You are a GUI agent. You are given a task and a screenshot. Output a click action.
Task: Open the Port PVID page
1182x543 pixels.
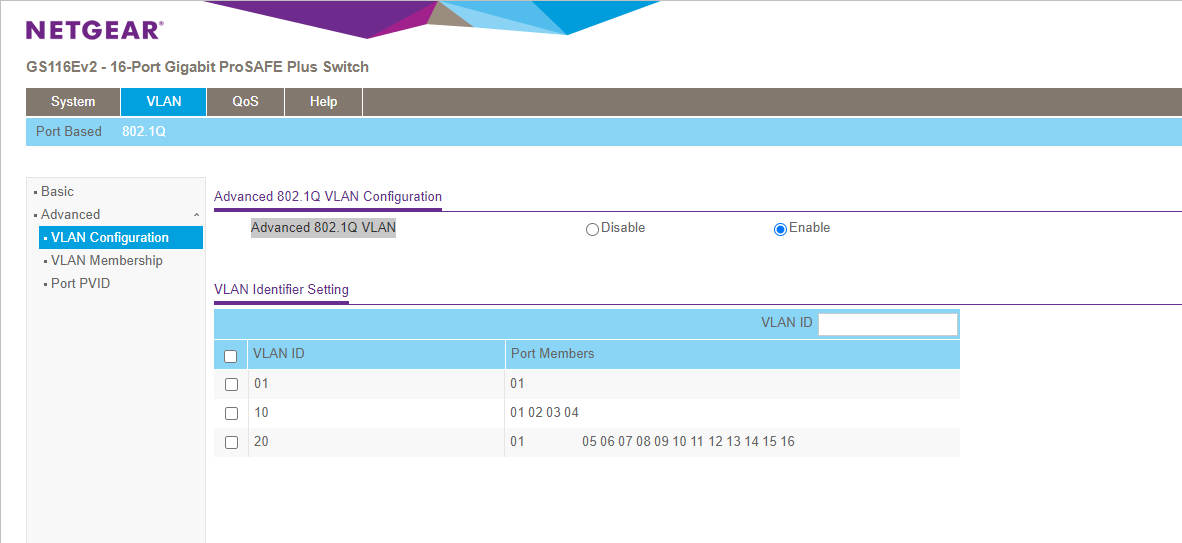point(81,283)
